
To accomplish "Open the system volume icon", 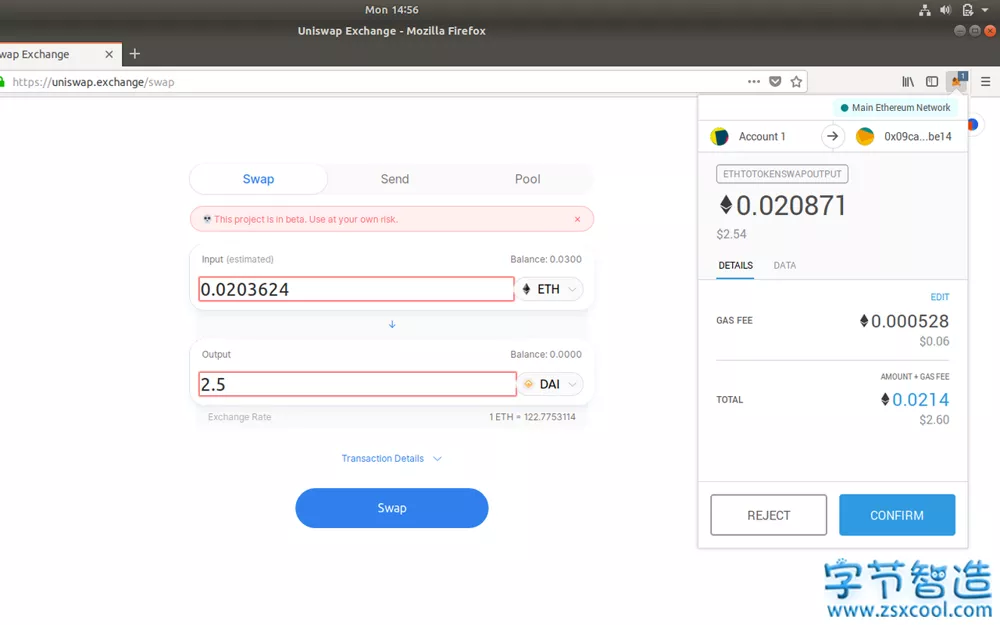I will pos(945,10).
